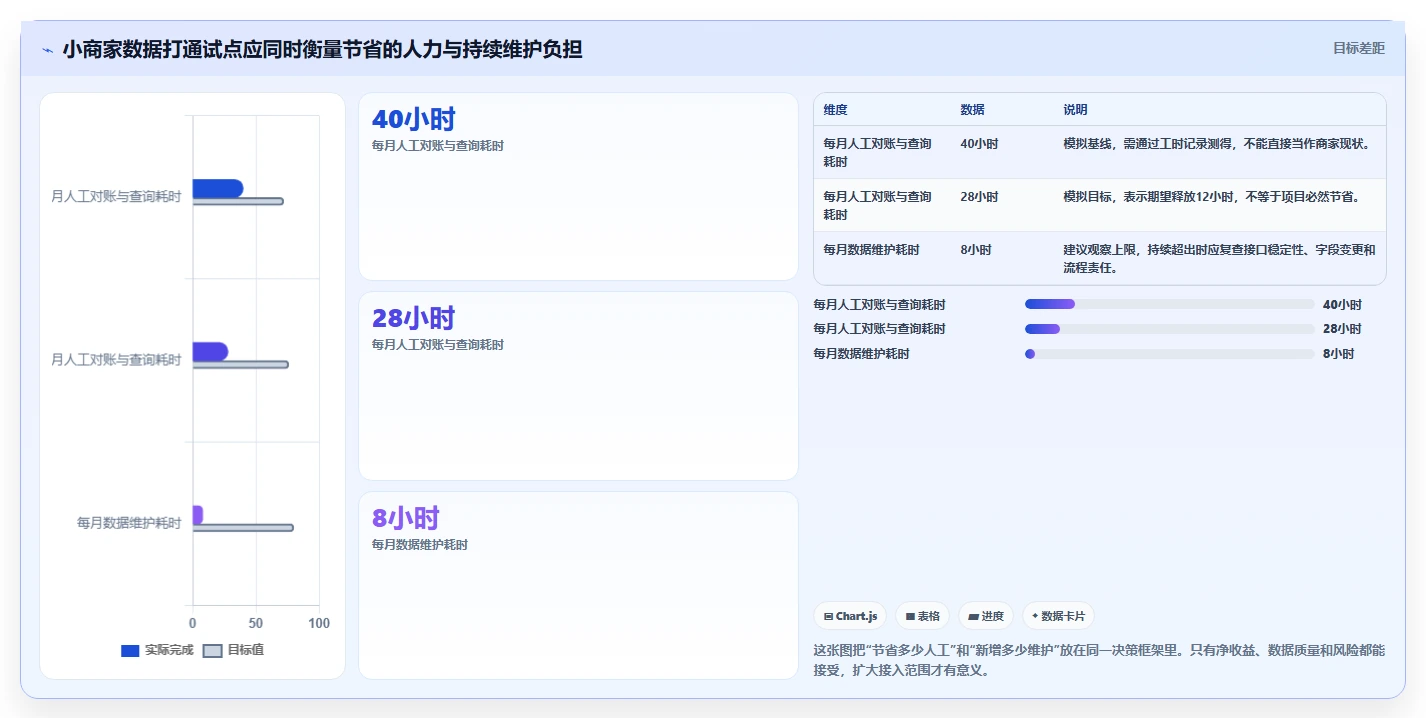
Task: Click the 每月数据维护耗时 caption in the 8小时 card
Action: 420,545
